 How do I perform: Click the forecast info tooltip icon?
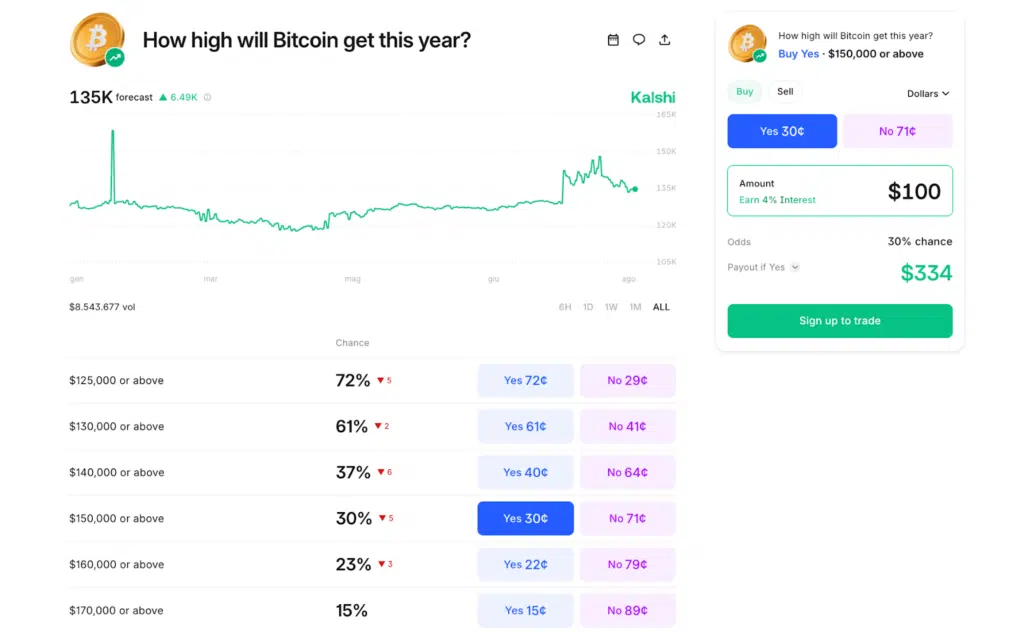click(207, 97)
